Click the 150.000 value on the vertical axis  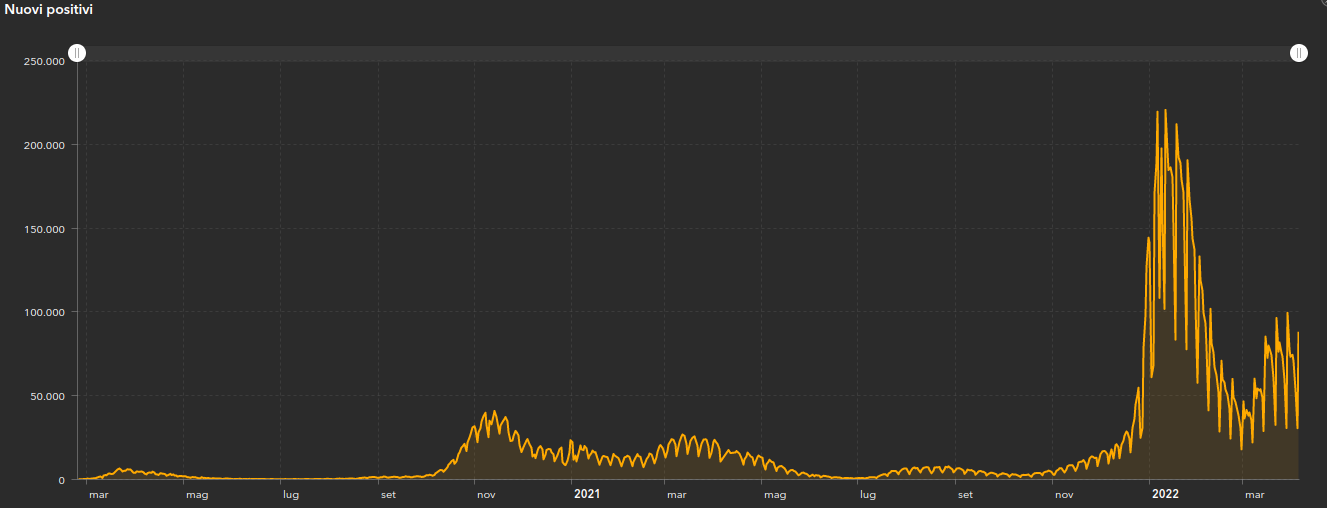(x=44, y=229)
